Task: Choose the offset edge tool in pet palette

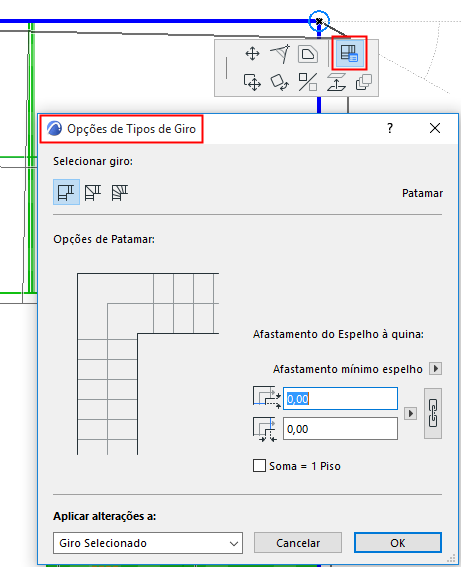Action: pos(280,54)
